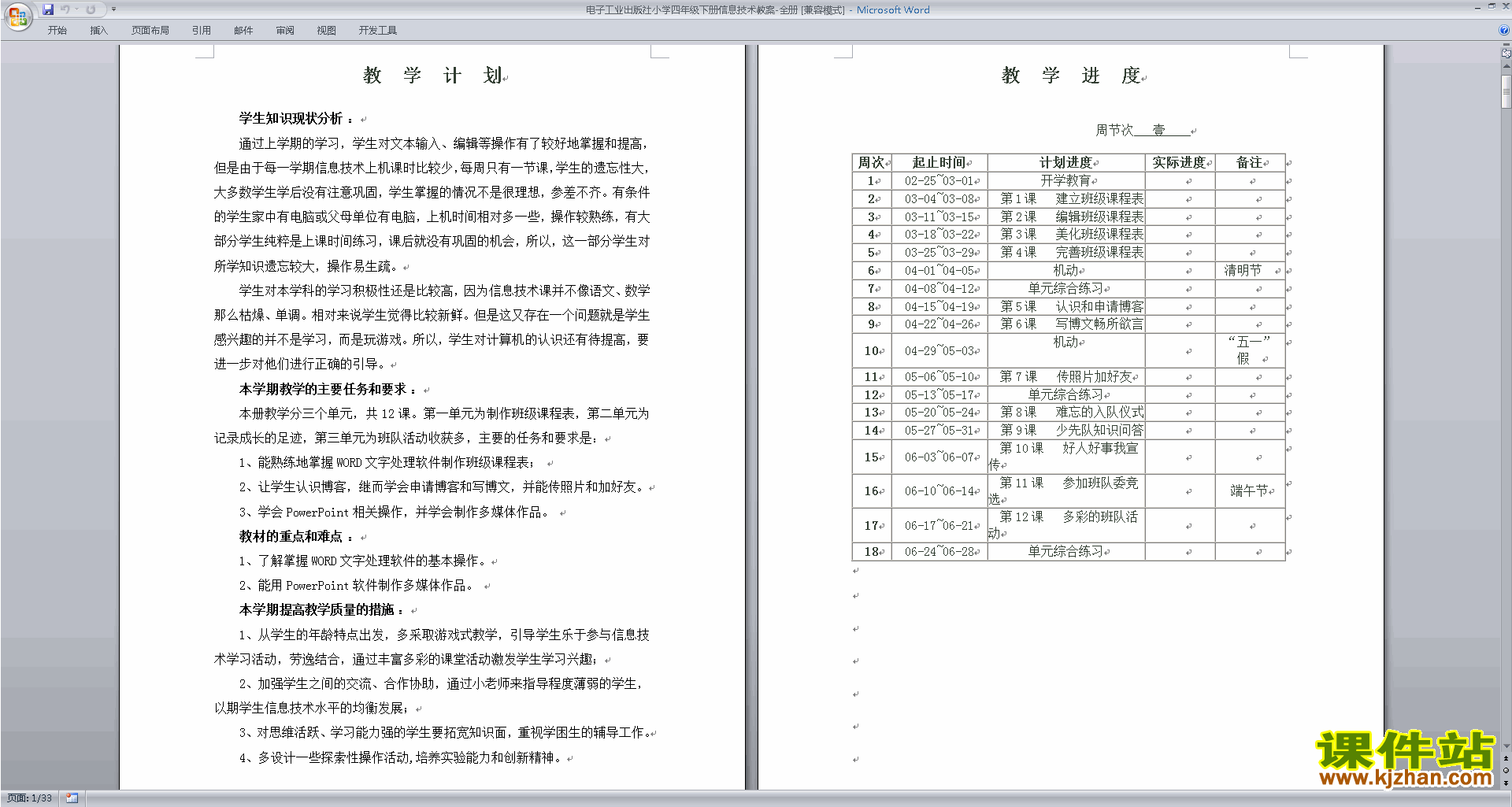Open Microsoft Word Help icon

click(1504, 30)
